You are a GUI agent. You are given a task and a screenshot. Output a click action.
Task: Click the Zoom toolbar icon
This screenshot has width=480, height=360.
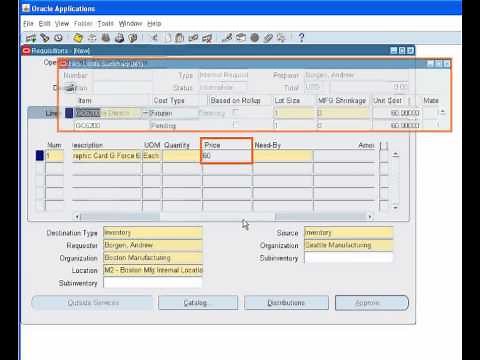241,38
